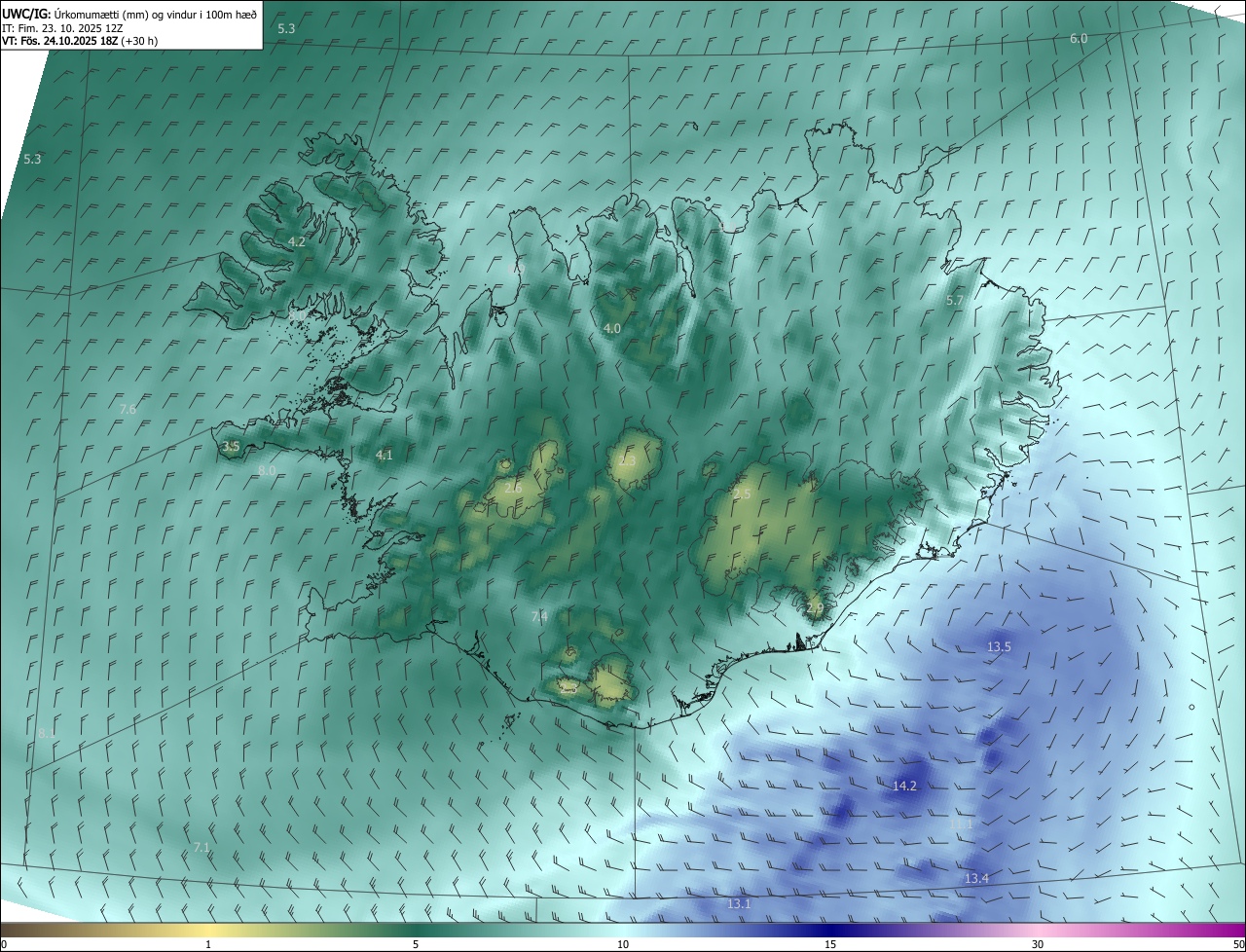Image resolution: width=1246 pixels, height=952 pixels.
Task: Click the 5.7 value label on the map
Action: click(954, 301)
